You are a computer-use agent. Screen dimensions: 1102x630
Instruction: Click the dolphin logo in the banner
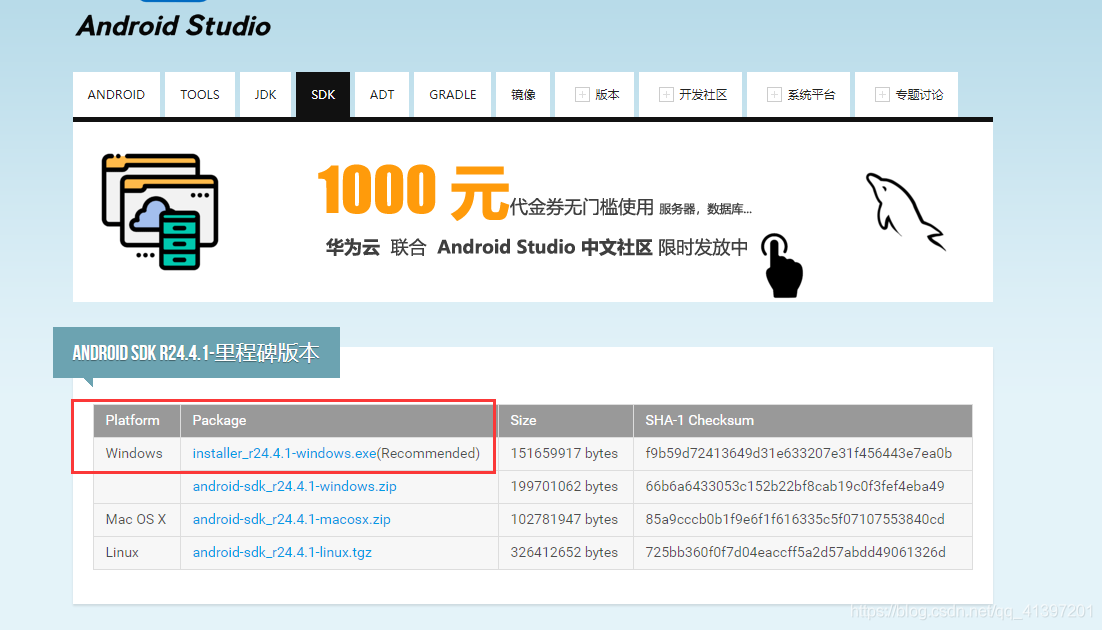[905, 212]
